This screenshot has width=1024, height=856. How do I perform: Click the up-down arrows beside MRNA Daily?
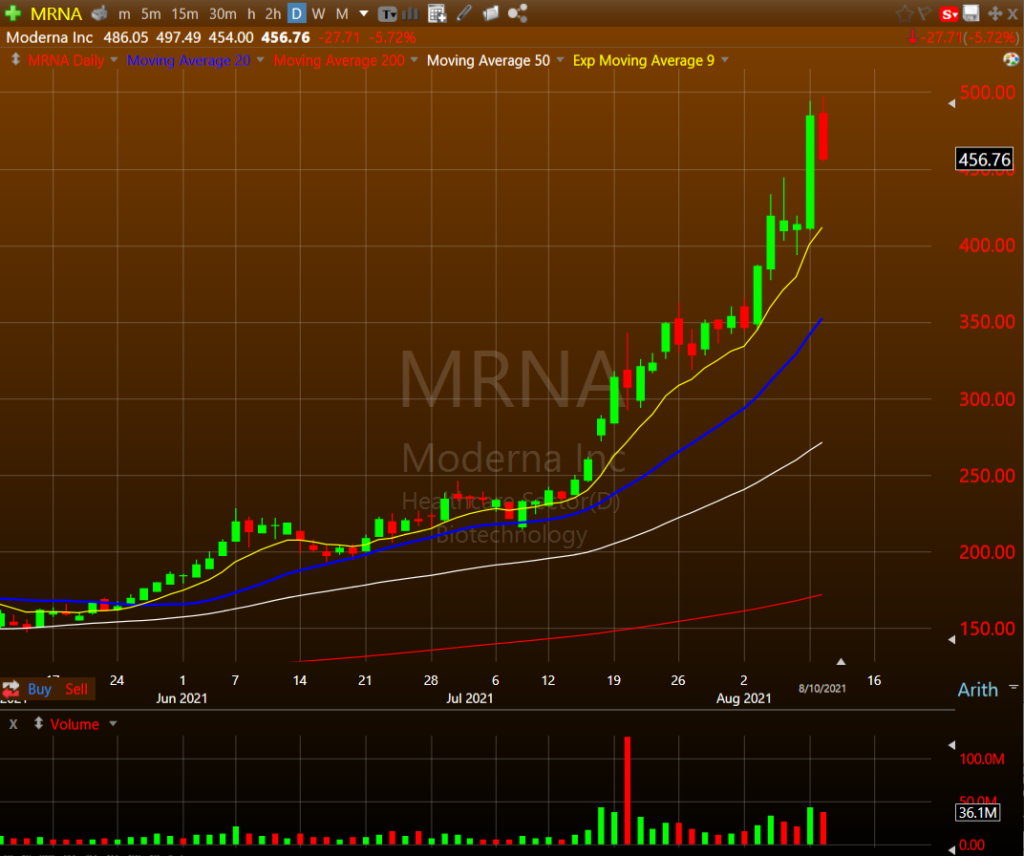[16, 59]
